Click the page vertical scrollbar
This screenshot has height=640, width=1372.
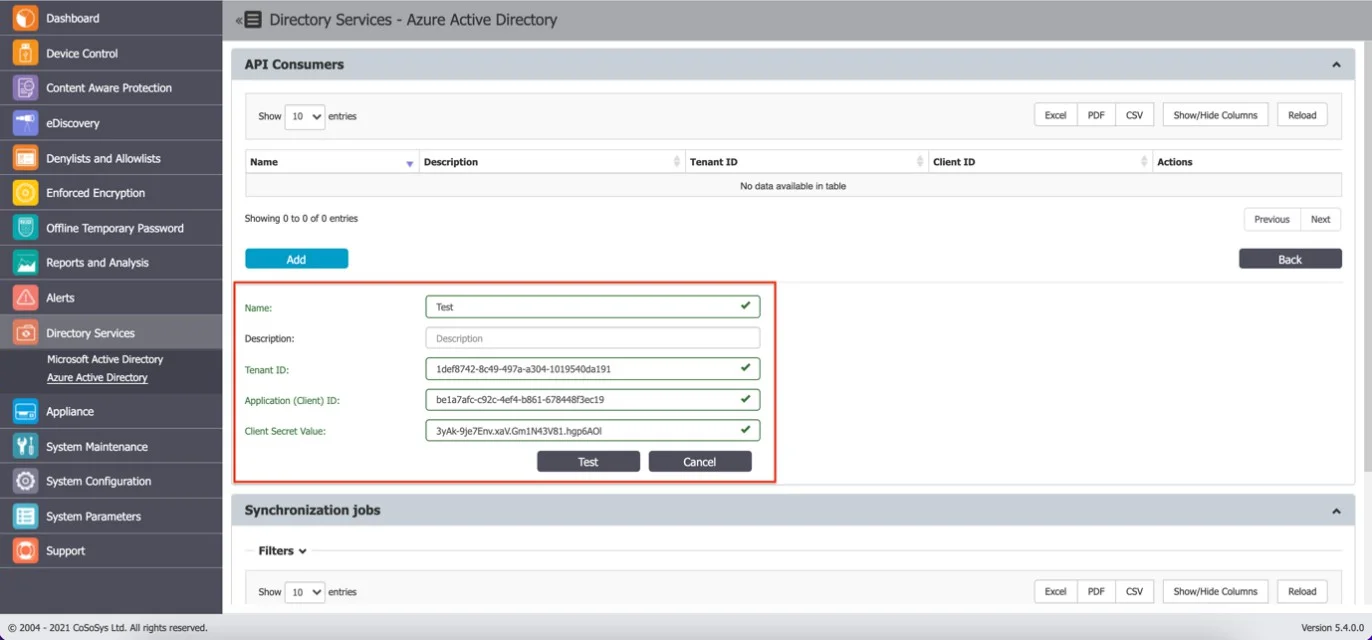click(1368, 258)
